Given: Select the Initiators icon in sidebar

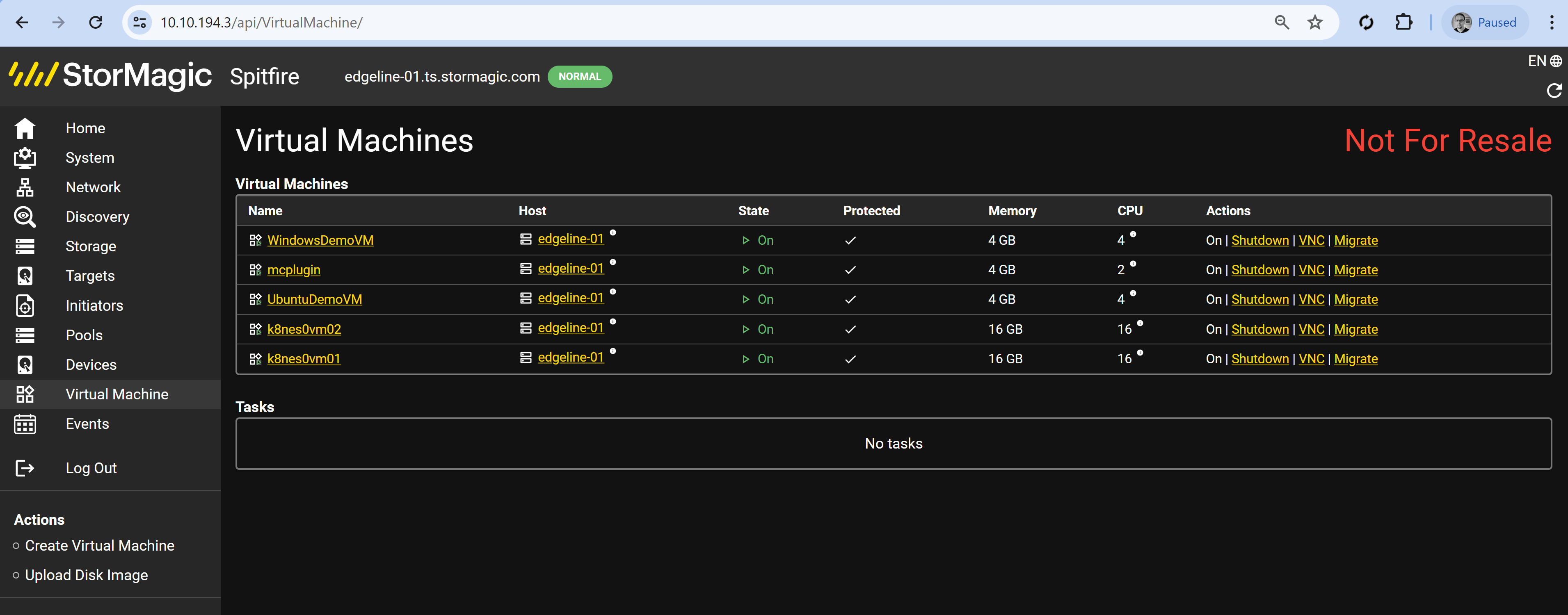Looking at the screenshot, I should pyautogui.click(x=25, y=305).
